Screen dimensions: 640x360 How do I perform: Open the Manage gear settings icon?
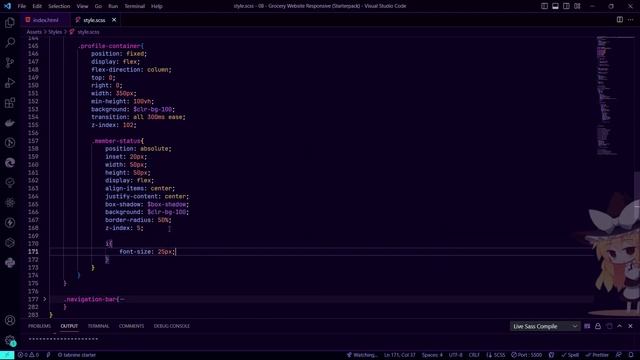pyautogui.click(x=10, y=340)
